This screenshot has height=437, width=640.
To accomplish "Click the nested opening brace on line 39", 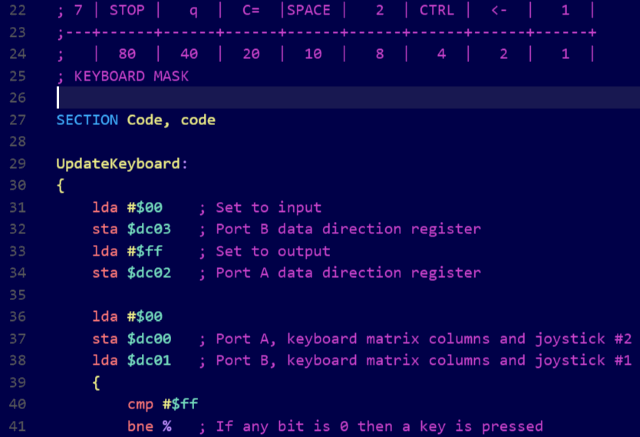I will coord(96,383).
